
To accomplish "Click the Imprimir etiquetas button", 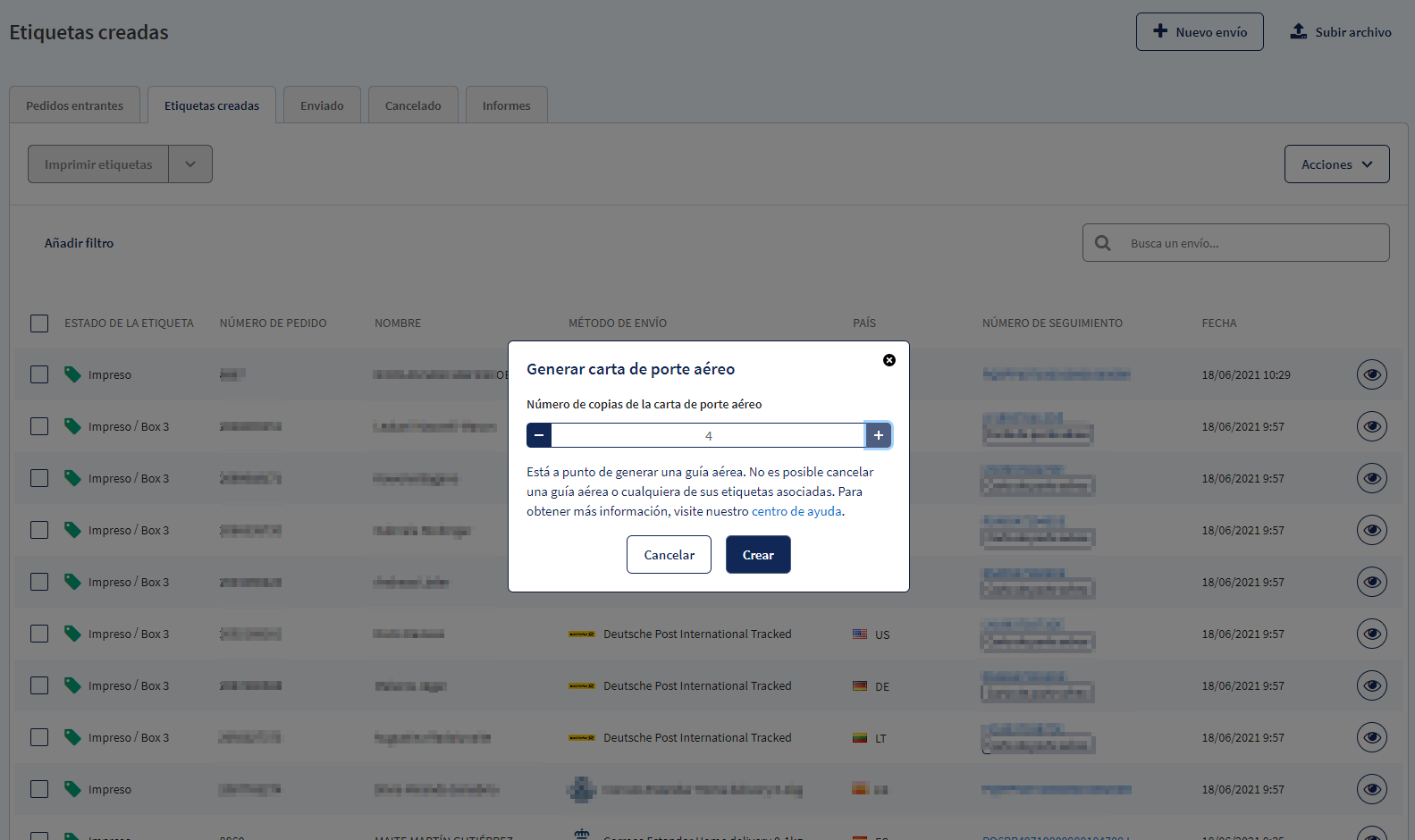I will pos(98,164).
